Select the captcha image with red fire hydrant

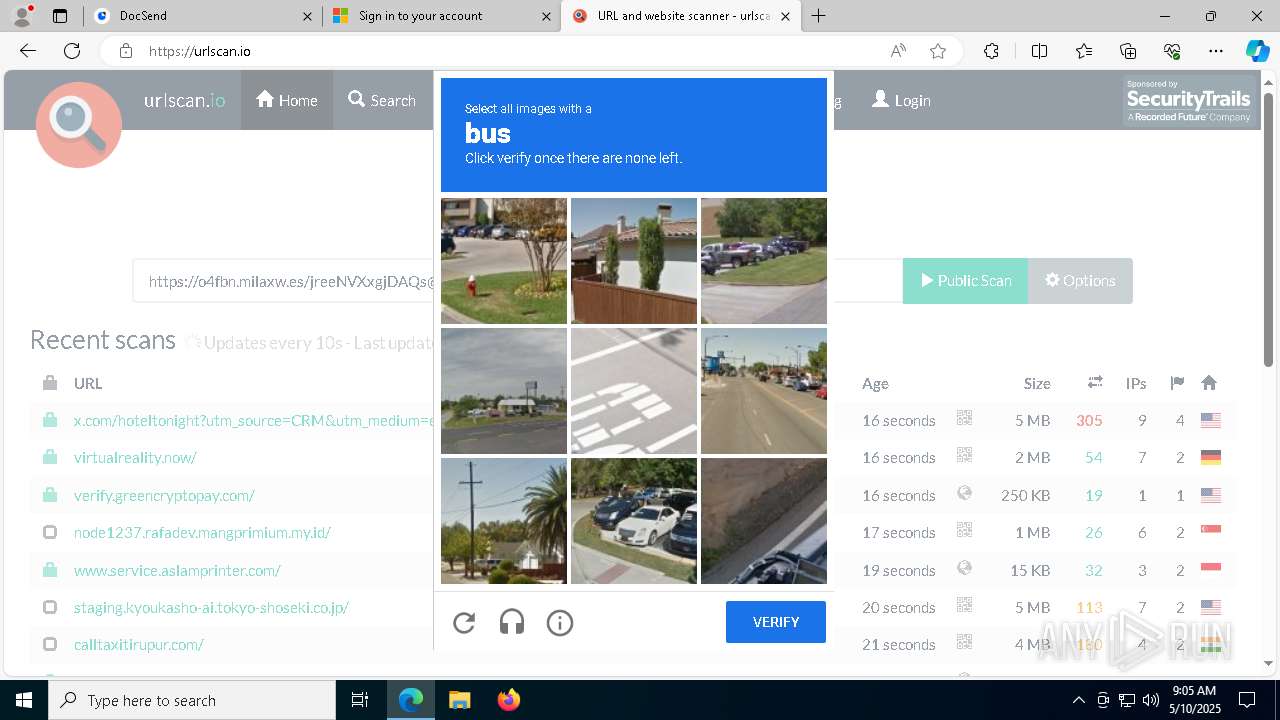[504, 261]
